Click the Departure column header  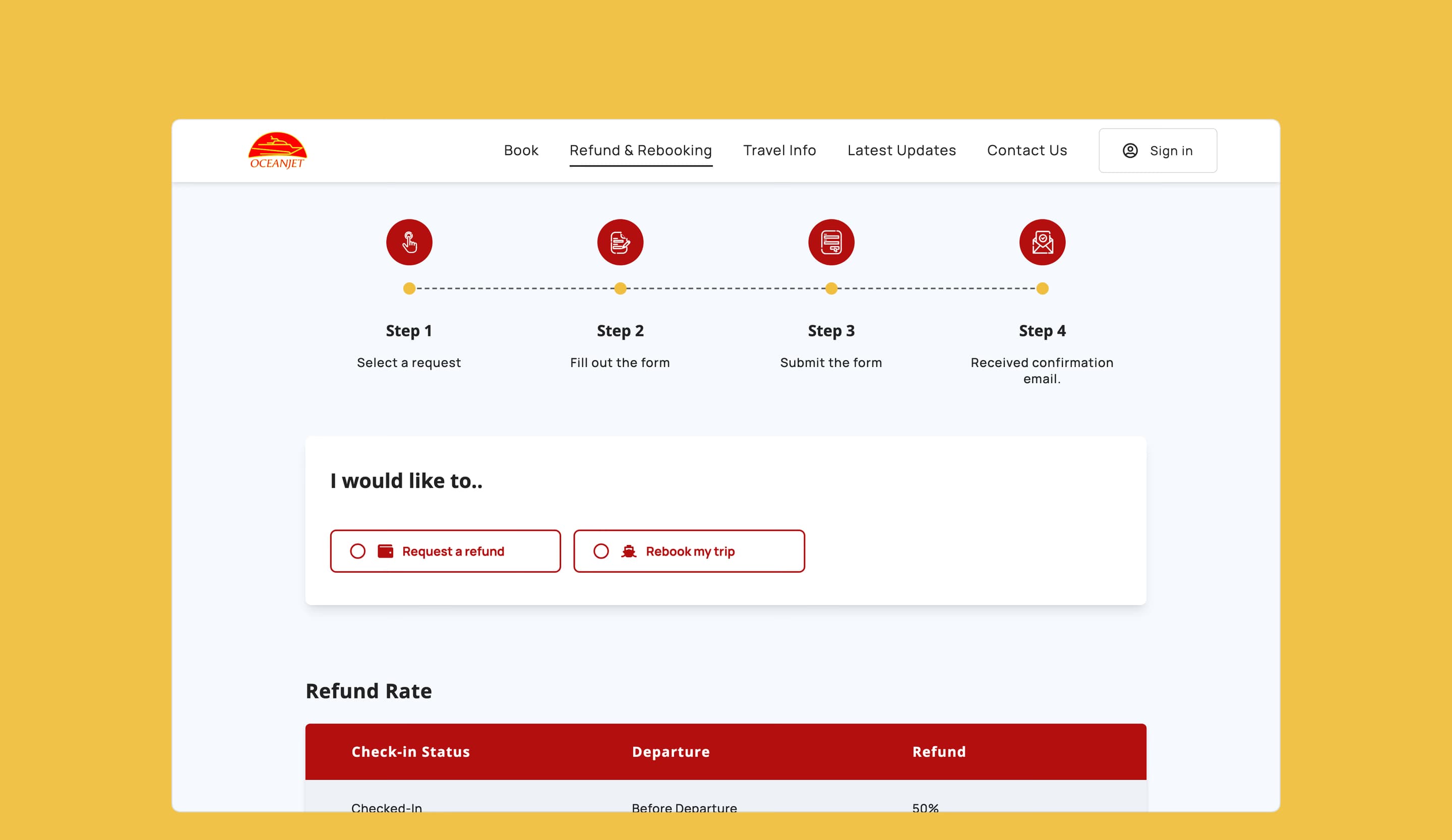(671, 751)
